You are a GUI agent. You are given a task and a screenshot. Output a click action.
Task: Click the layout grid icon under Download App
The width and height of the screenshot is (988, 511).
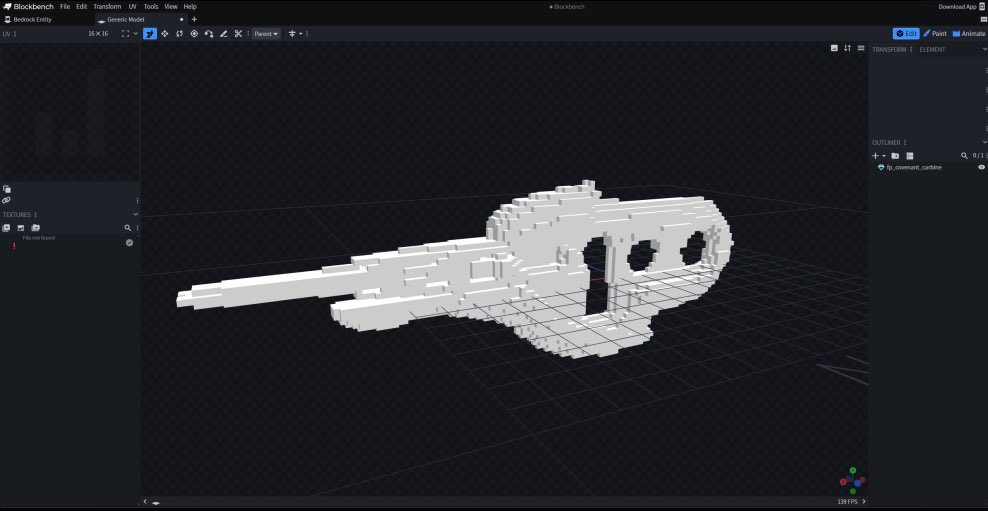(x=984, y=20)
